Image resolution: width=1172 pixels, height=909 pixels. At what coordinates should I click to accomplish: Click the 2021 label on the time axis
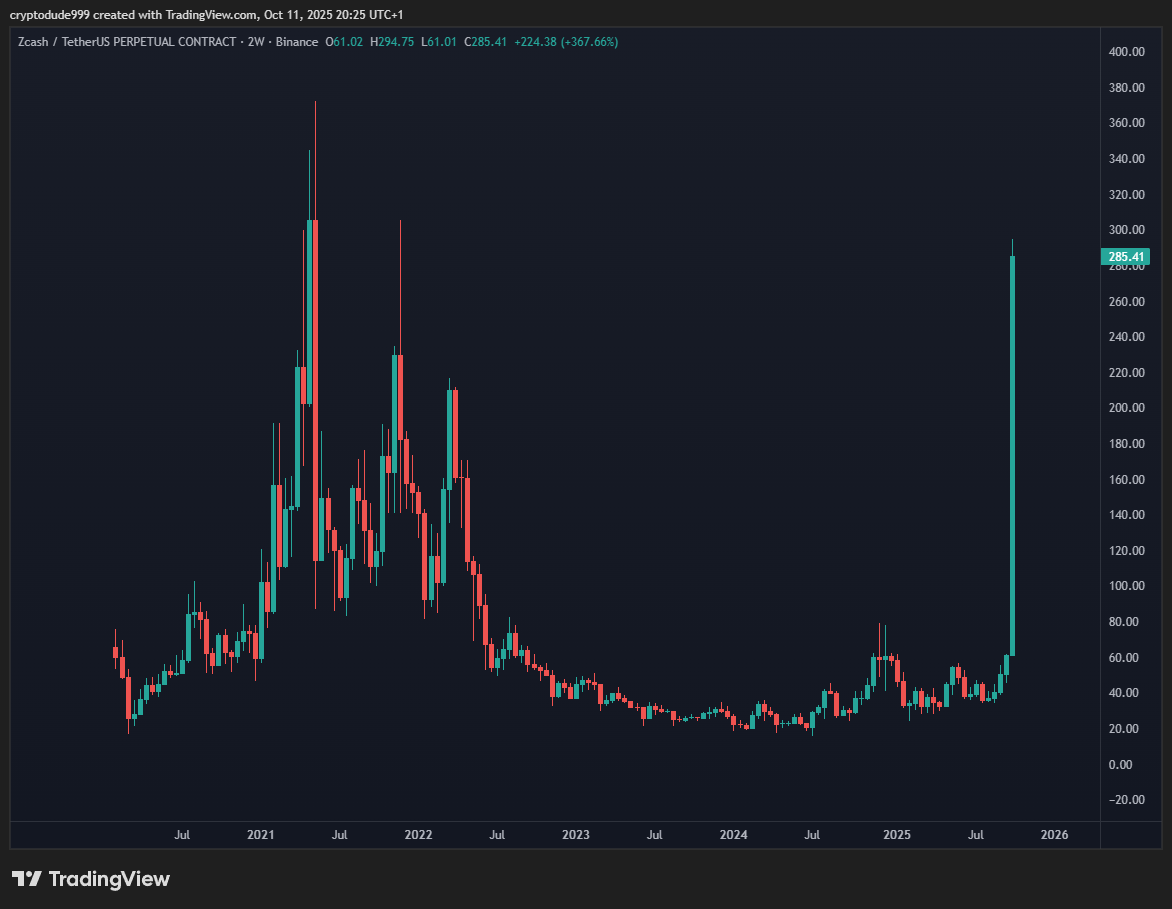coord(261,835)
